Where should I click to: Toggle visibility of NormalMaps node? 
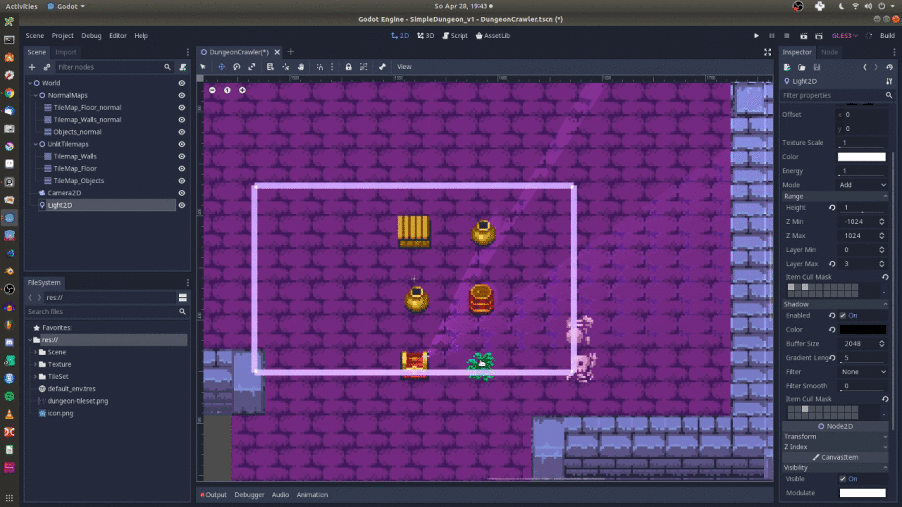tap(182, 96)
